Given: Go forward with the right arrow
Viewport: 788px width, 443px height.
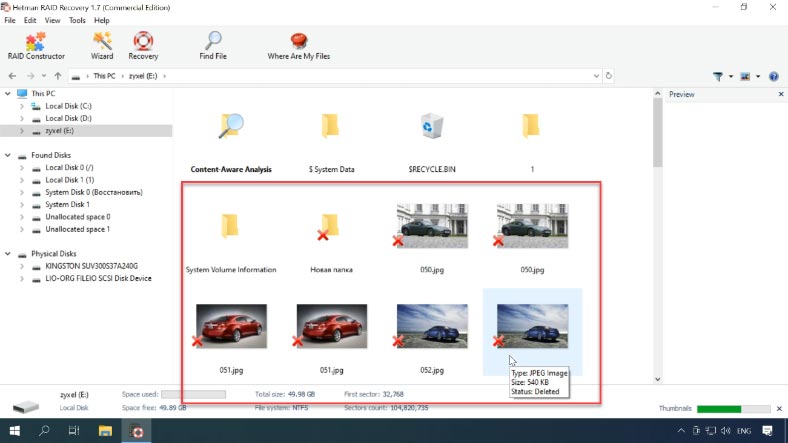Looking at the screenshot, I should (31, 76).
